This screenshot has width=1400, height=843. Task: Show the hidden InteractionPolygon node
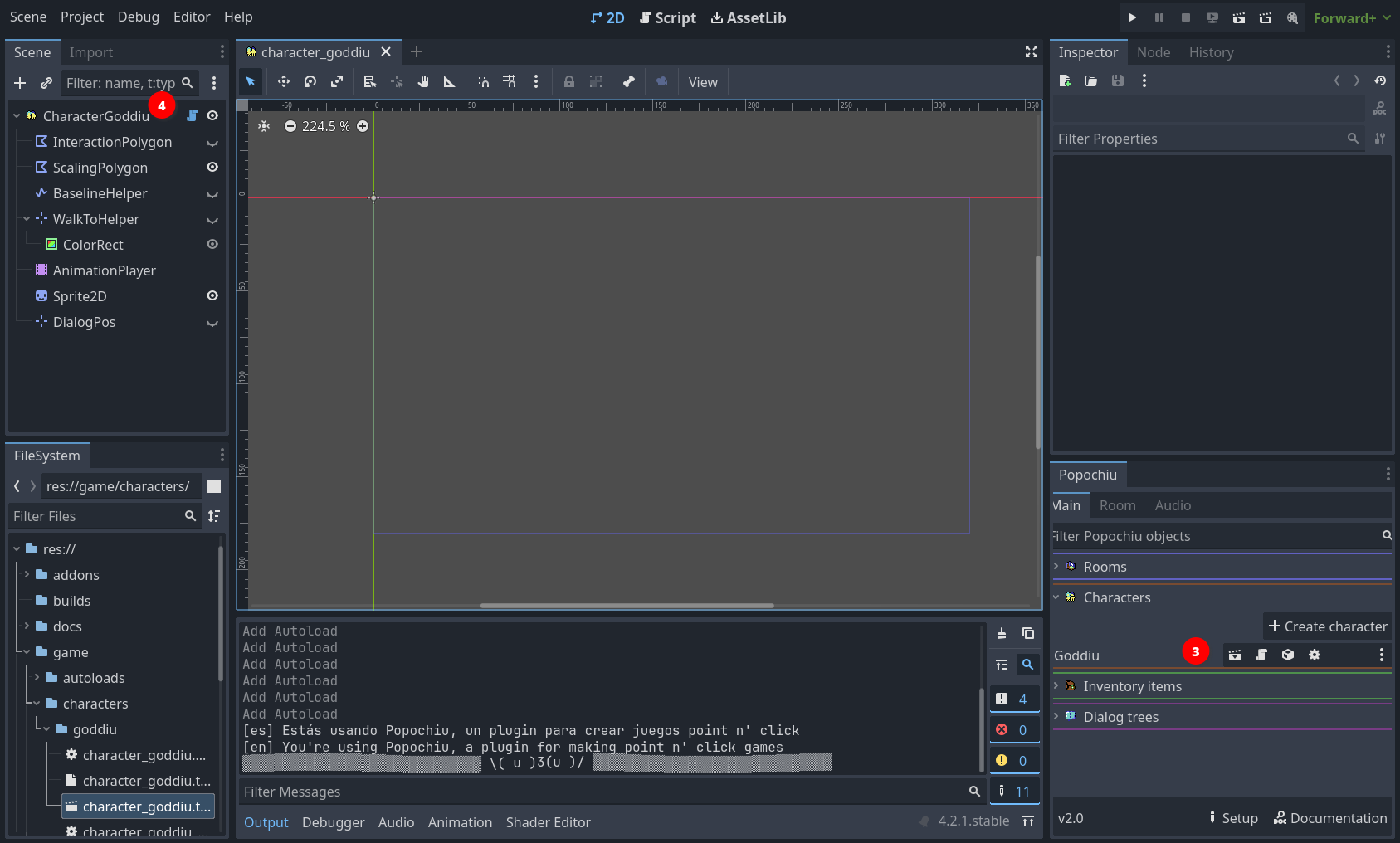coord(212,142)
